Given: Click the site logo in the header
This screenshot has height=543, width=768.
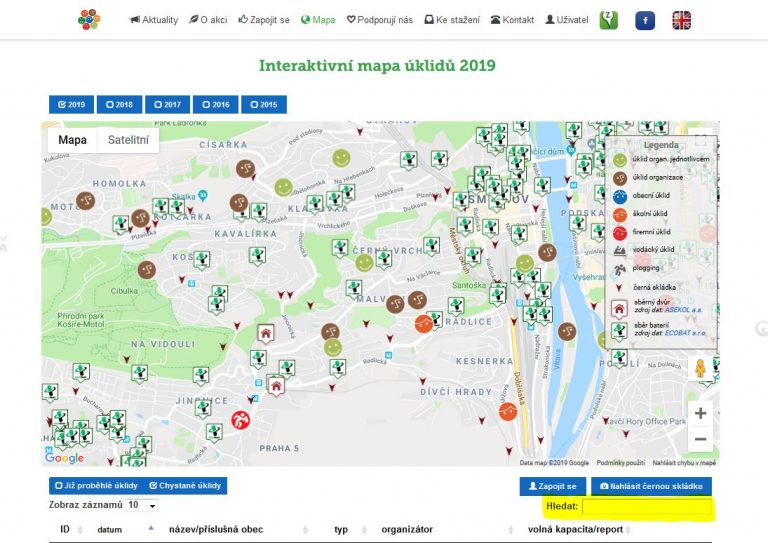Looking at the screenshot, I should [x=89, y=20].
